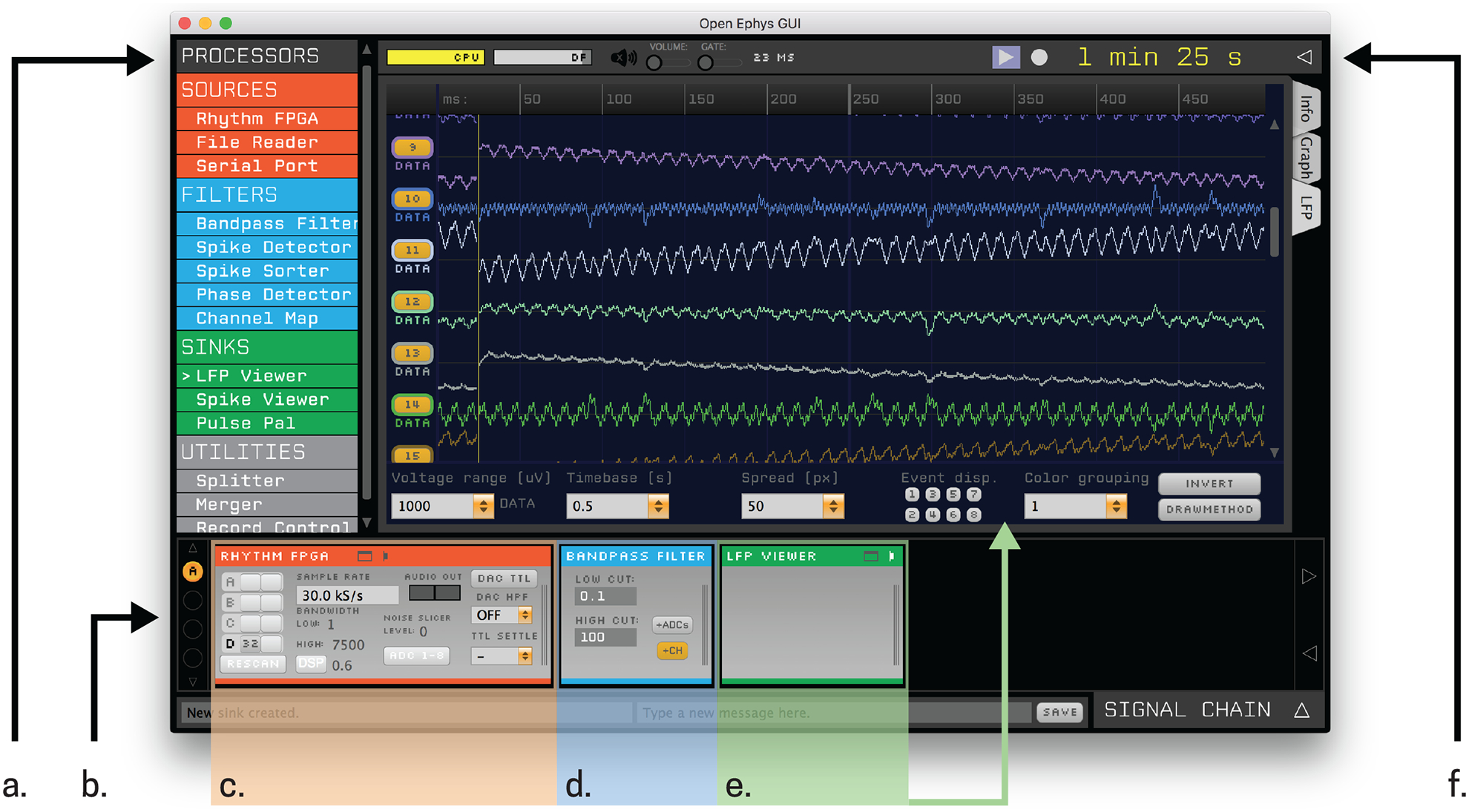The height and width of the screenshot is (812, 1469).
Task: Select Serial Port source
Action: click(x=267, y=166)
